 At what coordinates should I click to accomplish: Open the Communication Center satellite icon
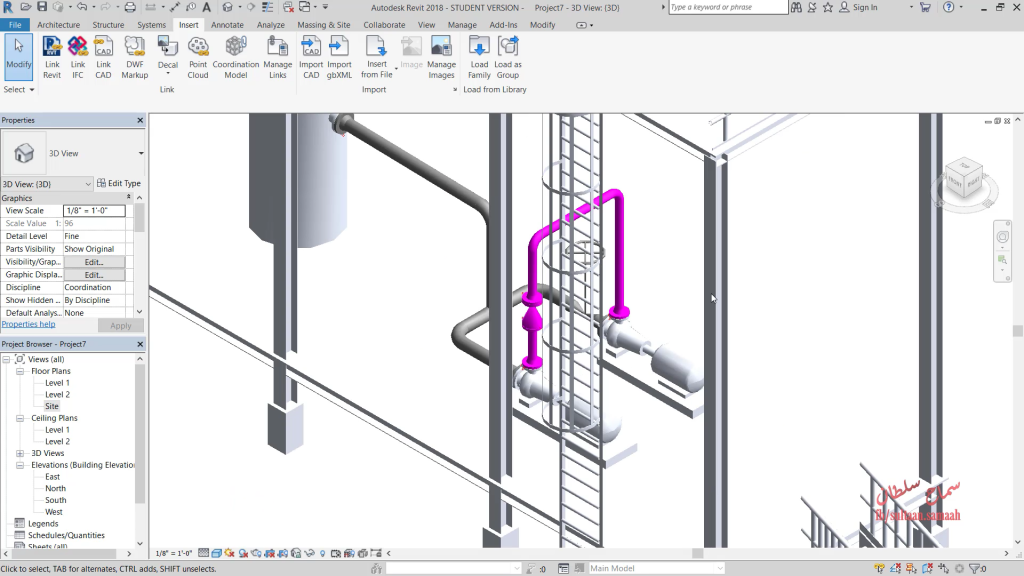tap(813, 7)
